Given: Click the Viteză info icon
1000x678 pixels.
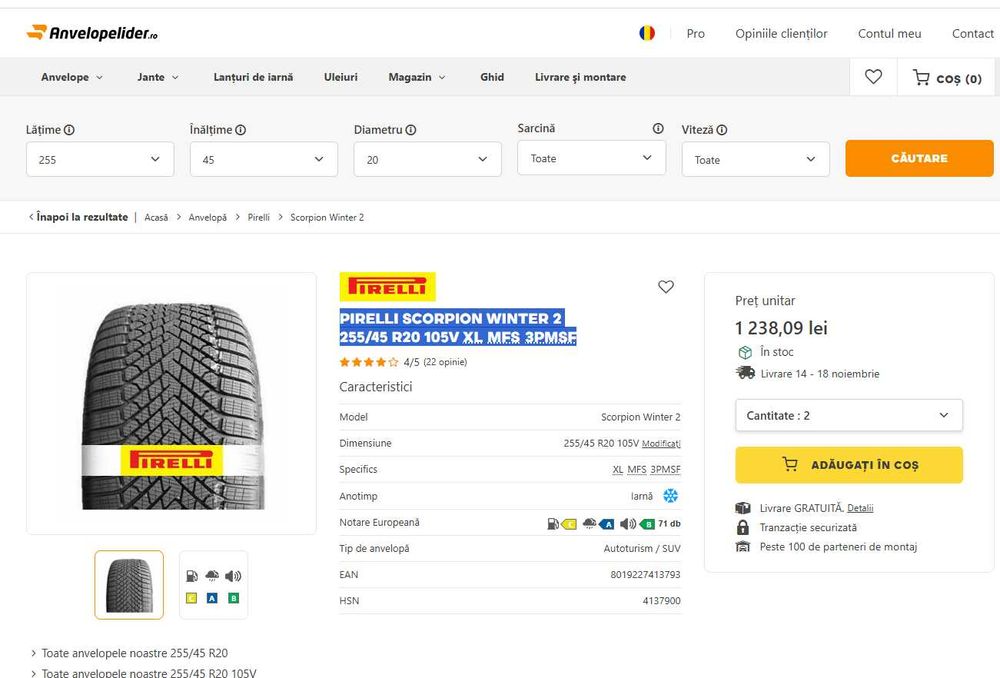Looking at the screenshot, I should (x=722, y=130).
